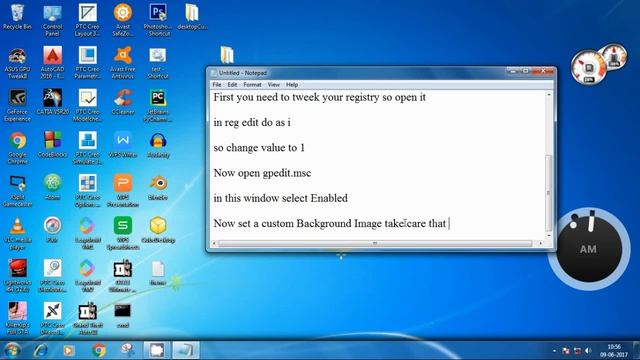The width and height of the screenshot is (640, 360).
Task: Select the WPS Presentation desktop icon
Action: [122, 191]
